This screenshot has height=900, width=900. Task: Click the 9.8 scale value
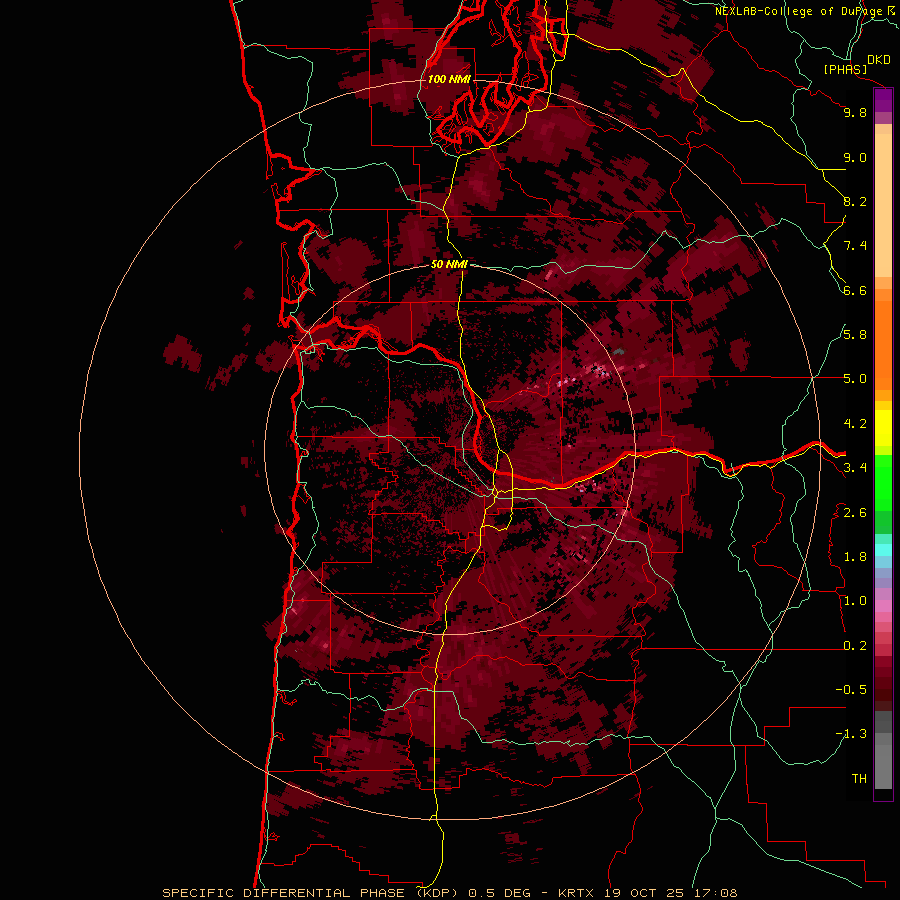(x=855, y=112)
